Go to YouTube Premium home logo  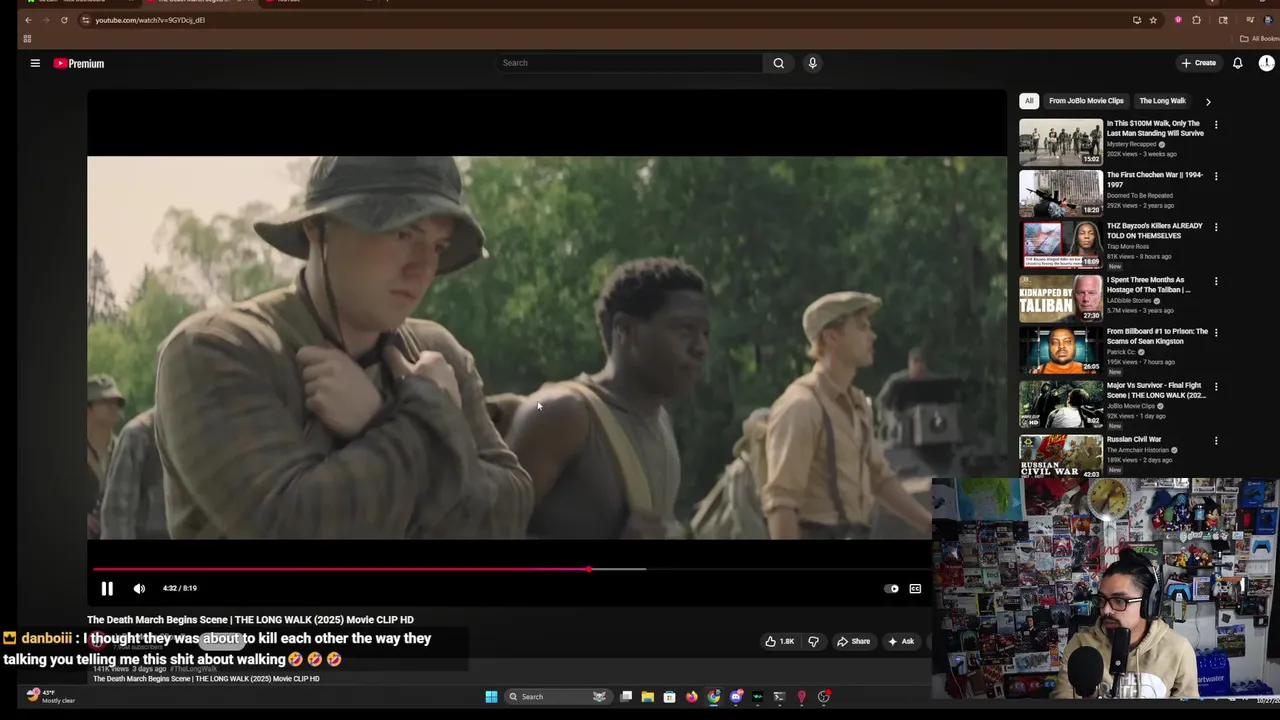(x=79, y=63)
